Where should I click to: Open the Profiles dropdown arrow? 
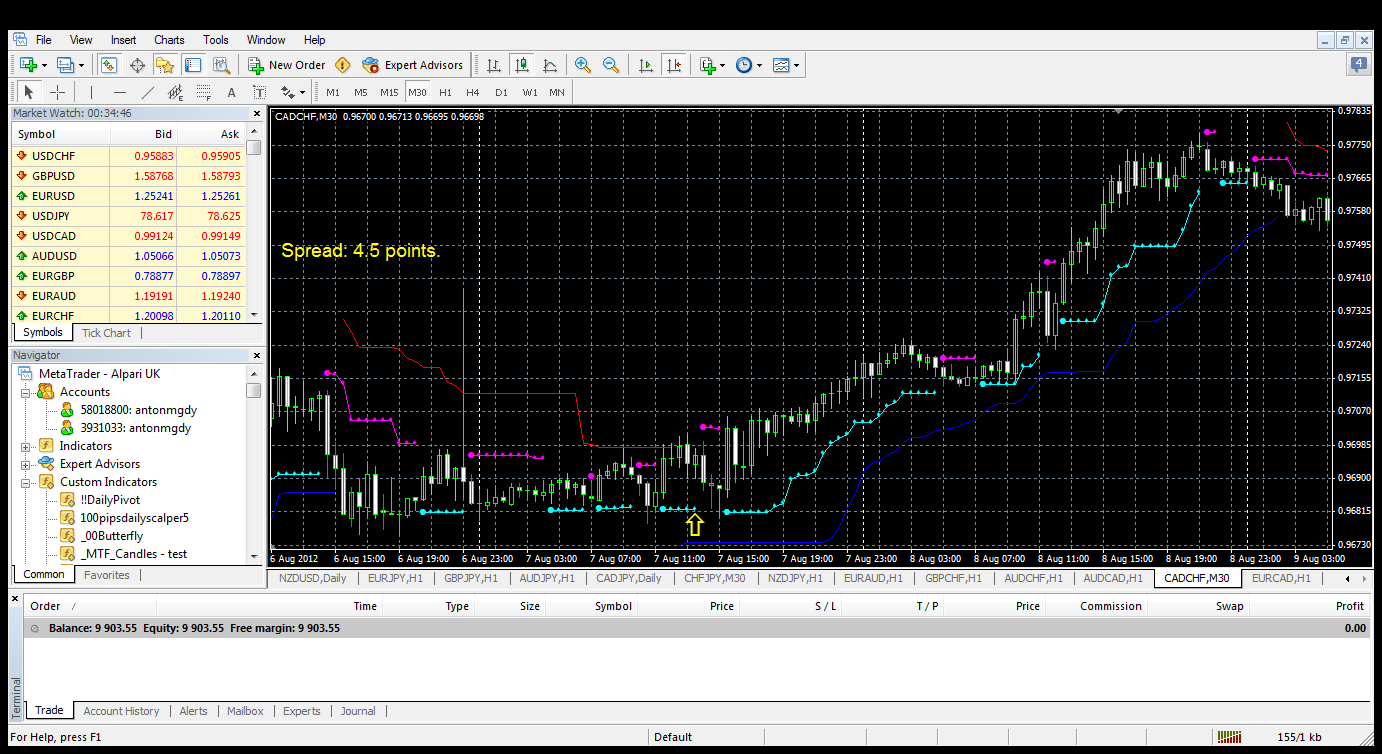tap(82, 65)
